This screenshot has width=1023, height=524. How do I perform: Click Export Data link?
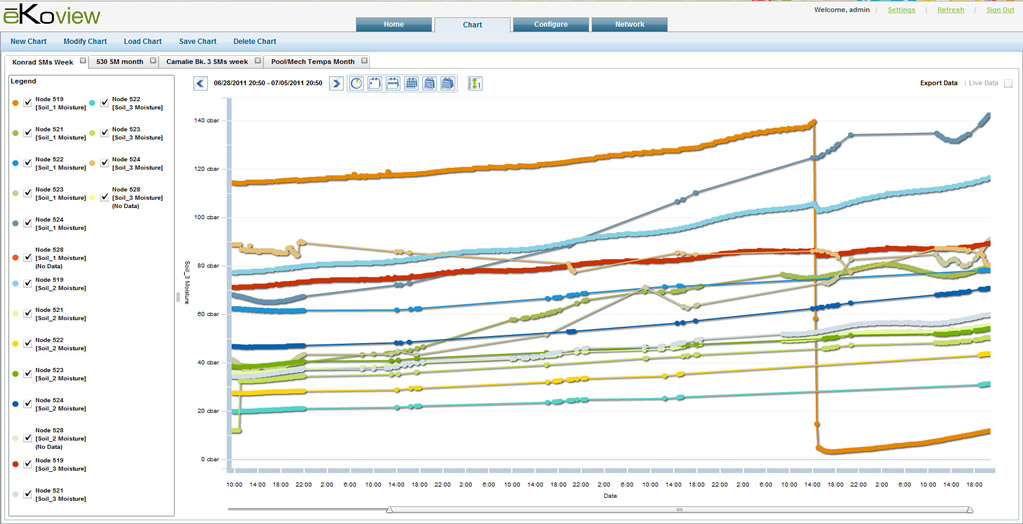tap(938, 83)
